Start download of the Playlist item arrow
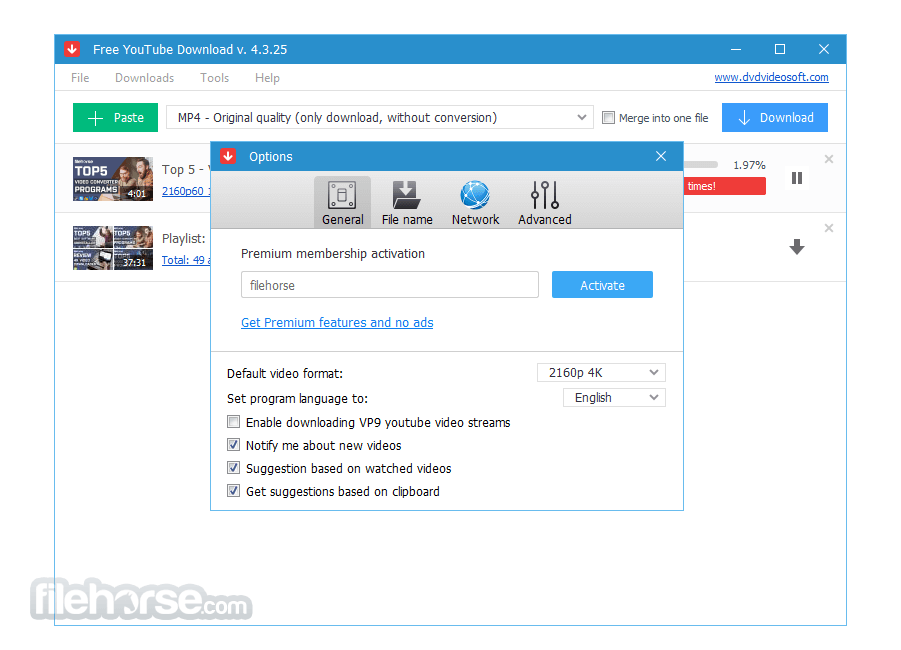Screen dimensions: 901x650 (x=796, y=247)
